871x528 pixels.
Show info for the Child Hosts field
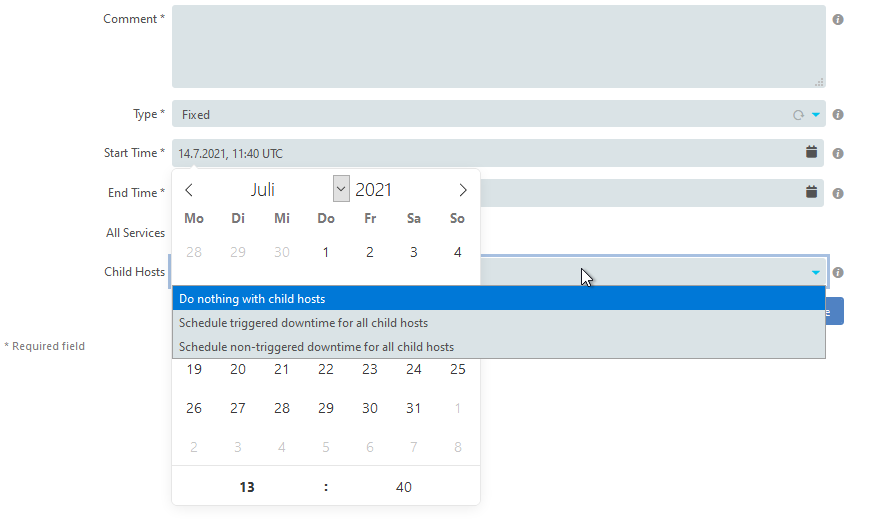(x=838, y=272)
